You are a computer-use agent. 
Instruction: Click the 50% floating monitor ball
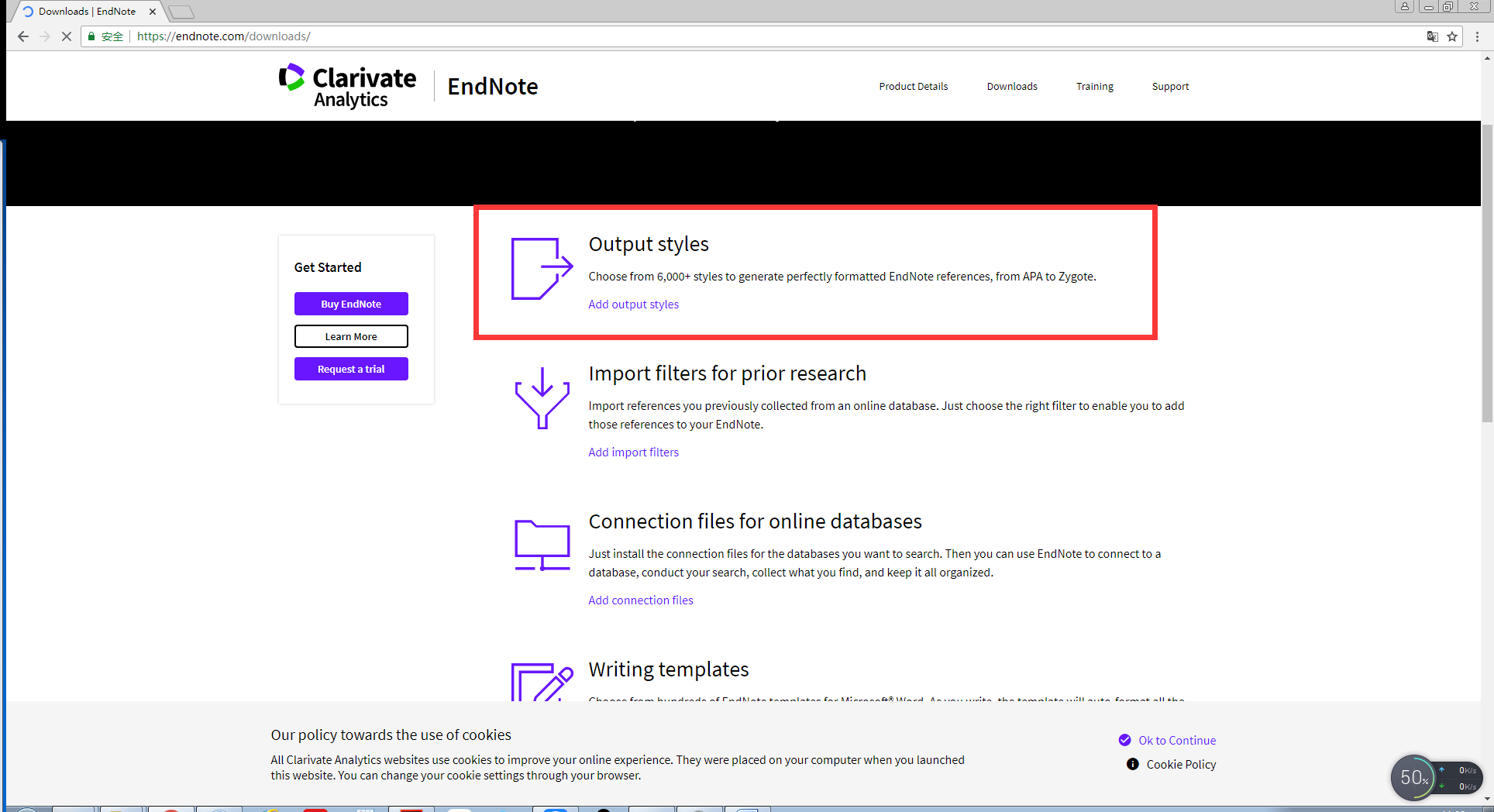coord(1414,777)
